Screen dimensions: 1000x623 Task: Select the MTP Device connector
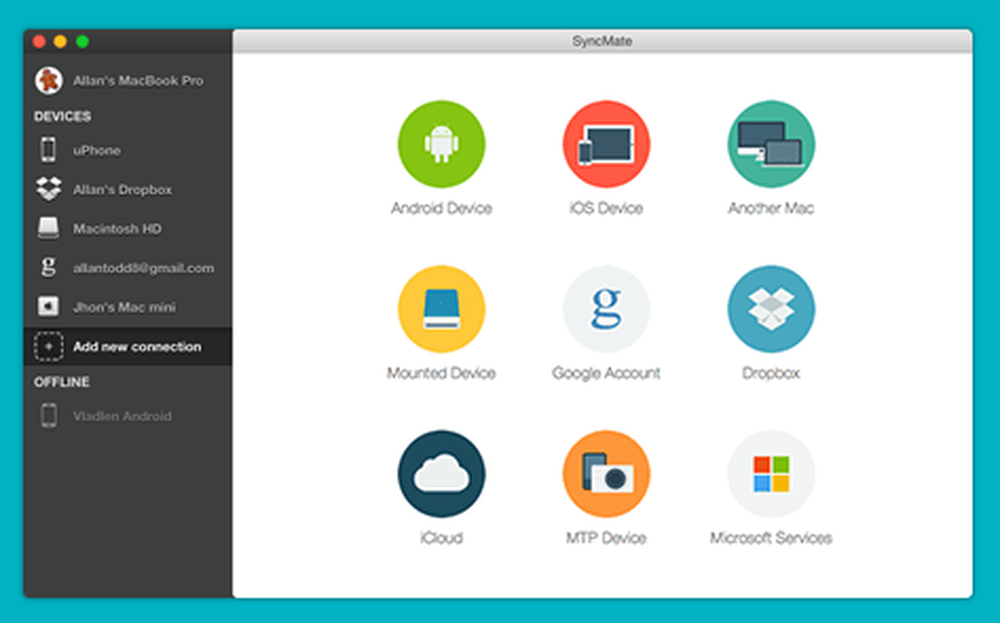point(605,473)
